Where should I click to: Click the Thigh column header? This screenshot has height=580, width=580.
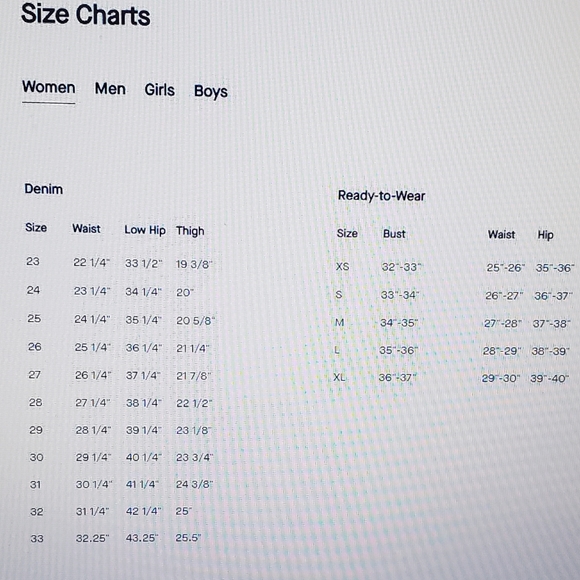pos(190,231)
